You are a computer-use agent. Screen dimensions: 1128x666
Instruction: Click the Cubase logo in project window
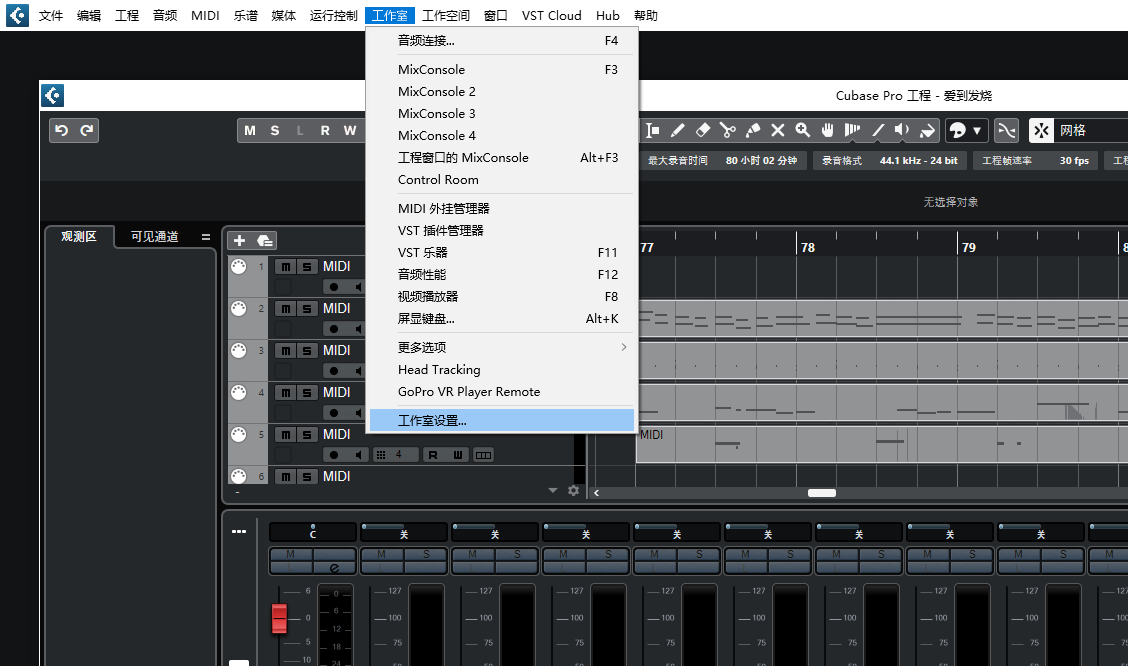pyautogui.click(x=53, y=95)
